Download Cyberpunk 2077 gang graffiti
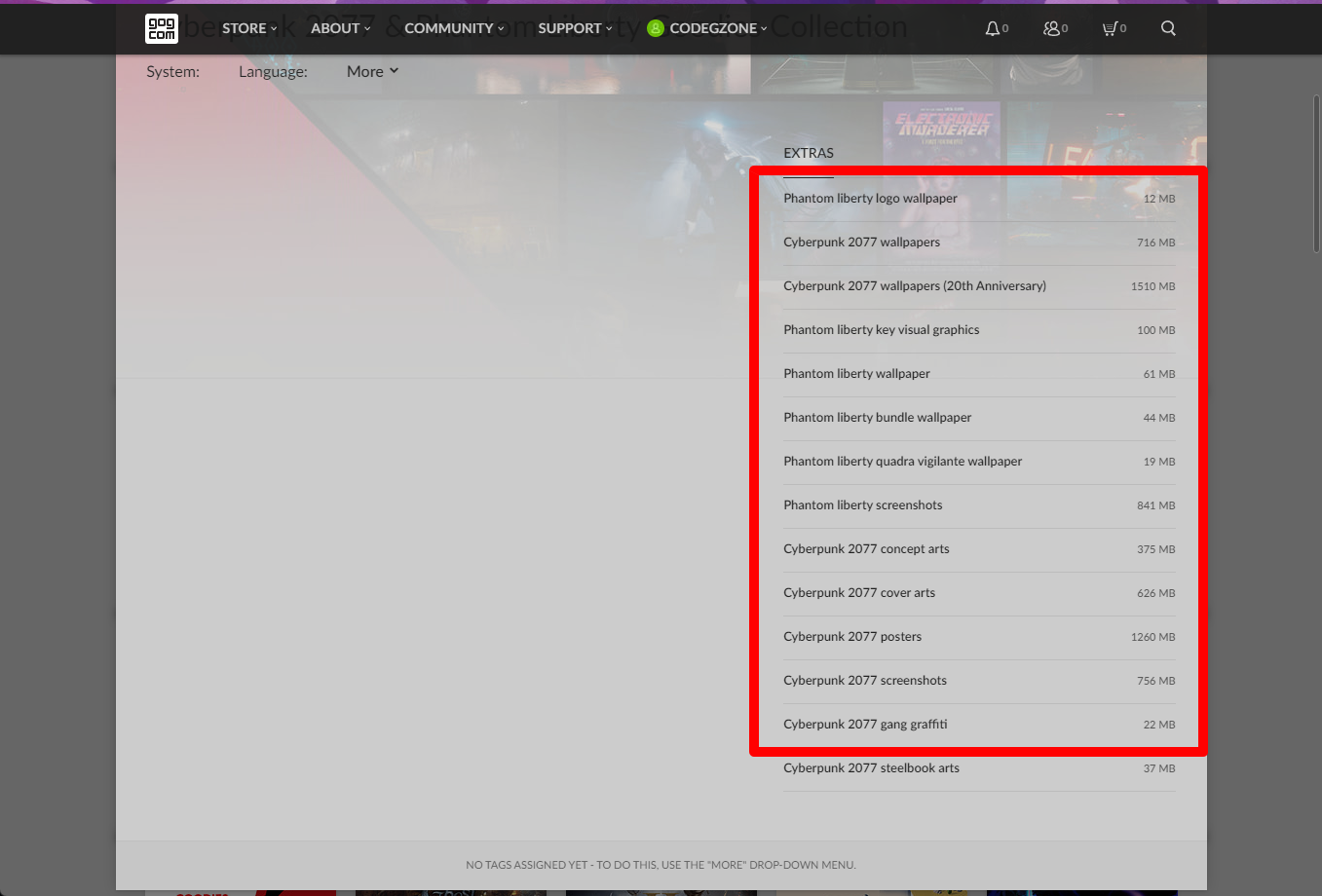Screen dimensions: 1322x896 point(979,725)
